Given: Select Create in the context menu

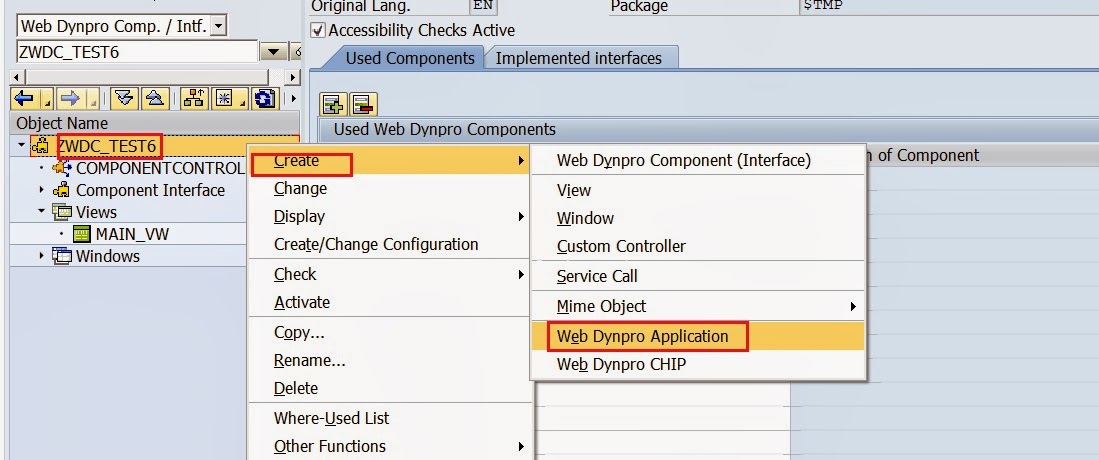Looking at the screenshot, I should click(389, 161).
